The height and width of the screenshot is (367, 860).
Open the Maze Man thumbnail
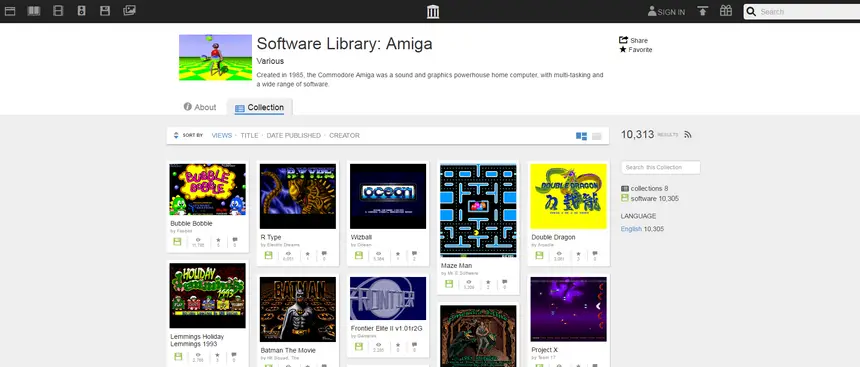(478, 210)
